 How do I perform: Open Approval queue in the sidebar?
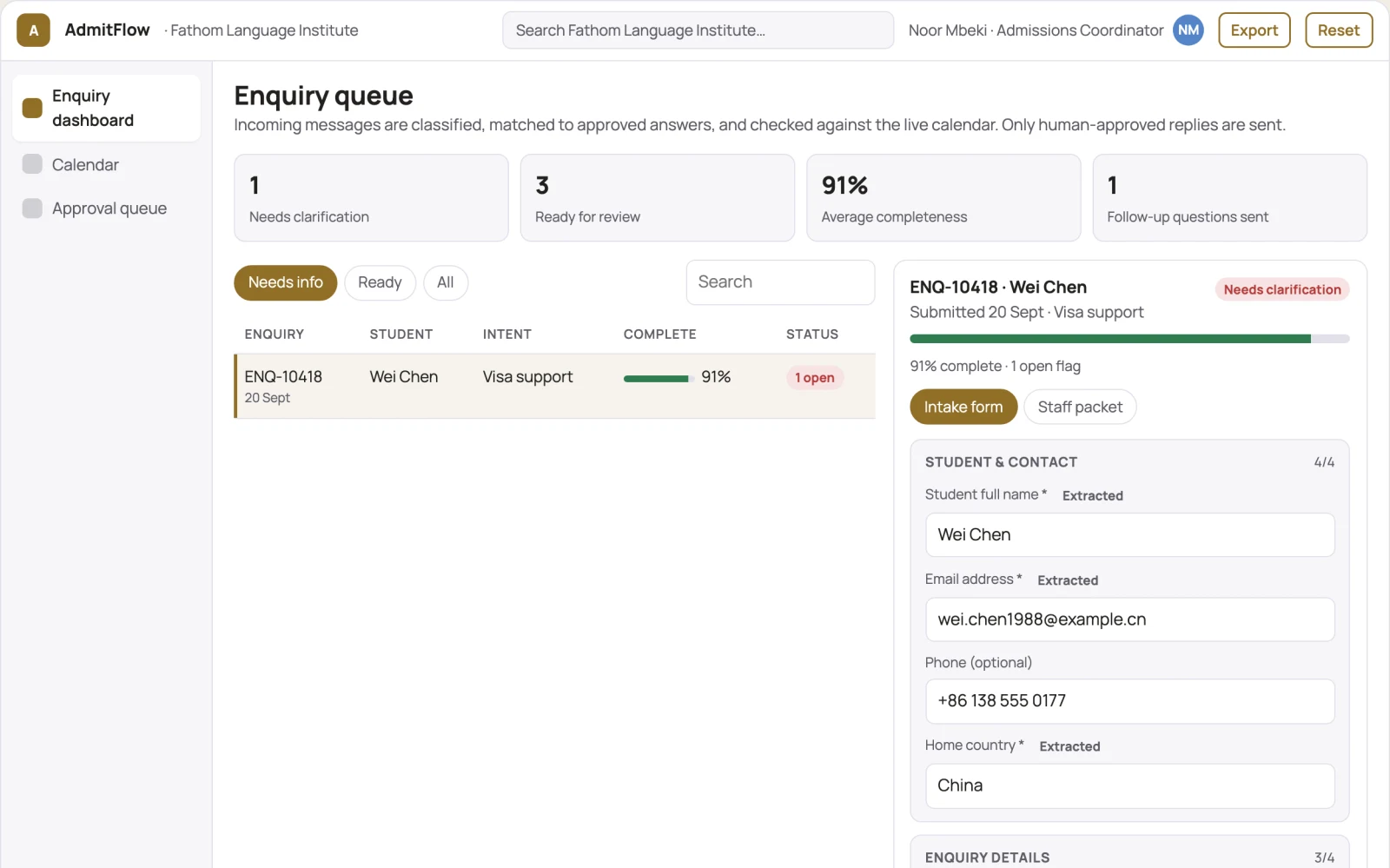pos(106,209)
